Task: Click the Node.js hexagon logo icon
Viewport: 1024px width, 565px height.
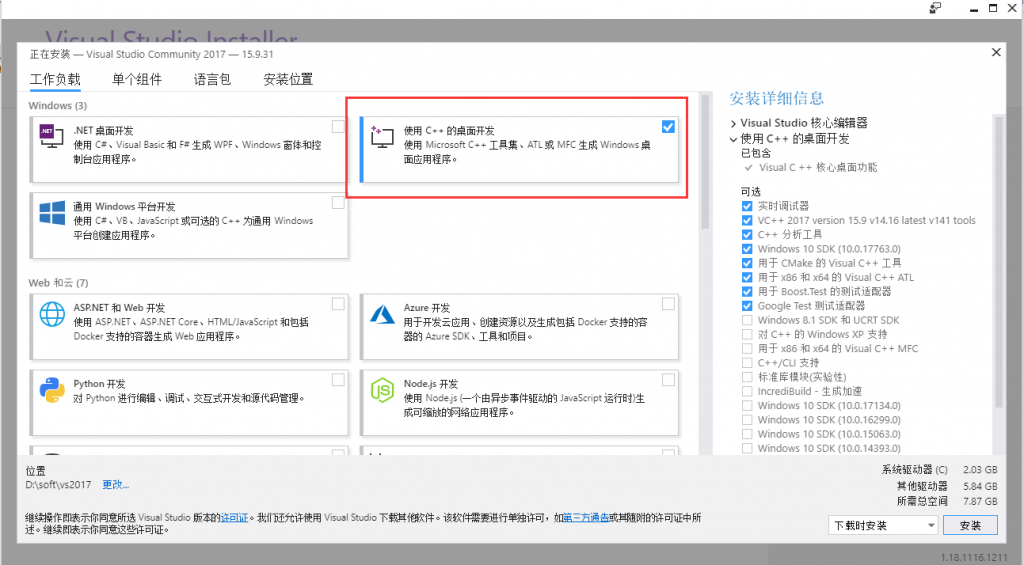Action: coord(382,390)
